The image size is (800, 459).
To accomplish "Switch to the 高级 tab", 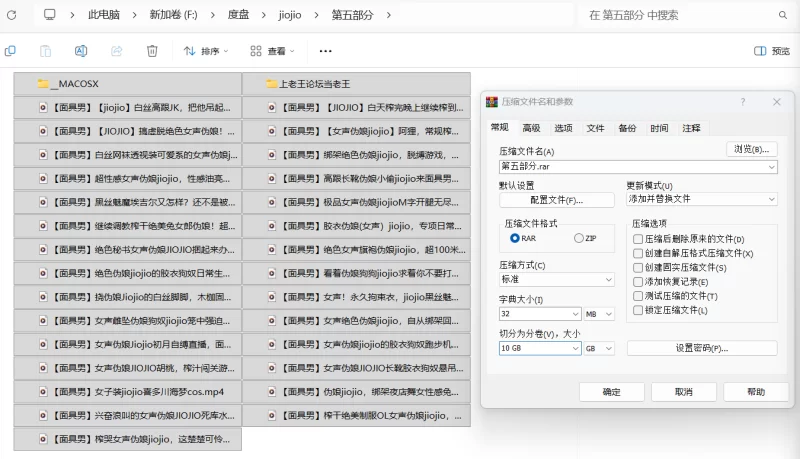I will tap(531, 128).
